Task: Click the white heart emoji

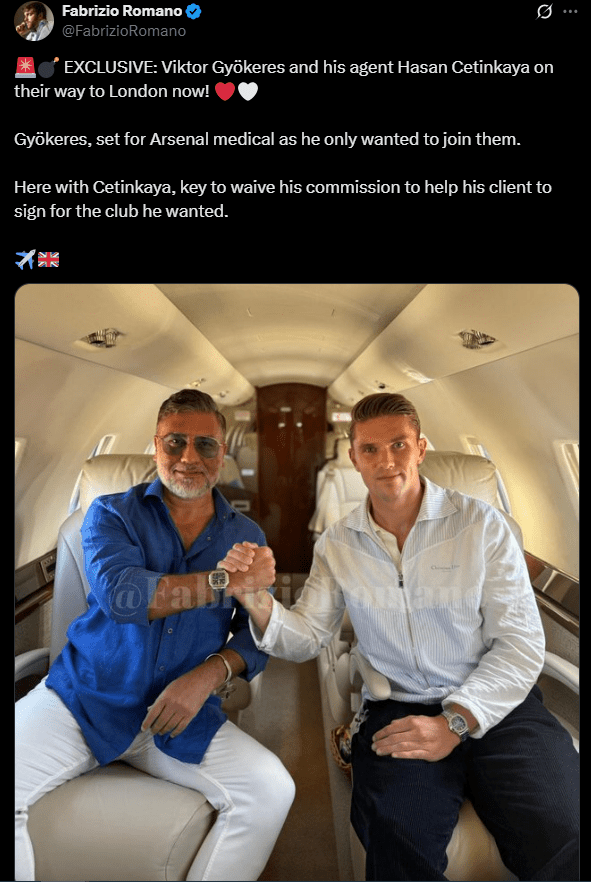Action: (x=248, y=91)
